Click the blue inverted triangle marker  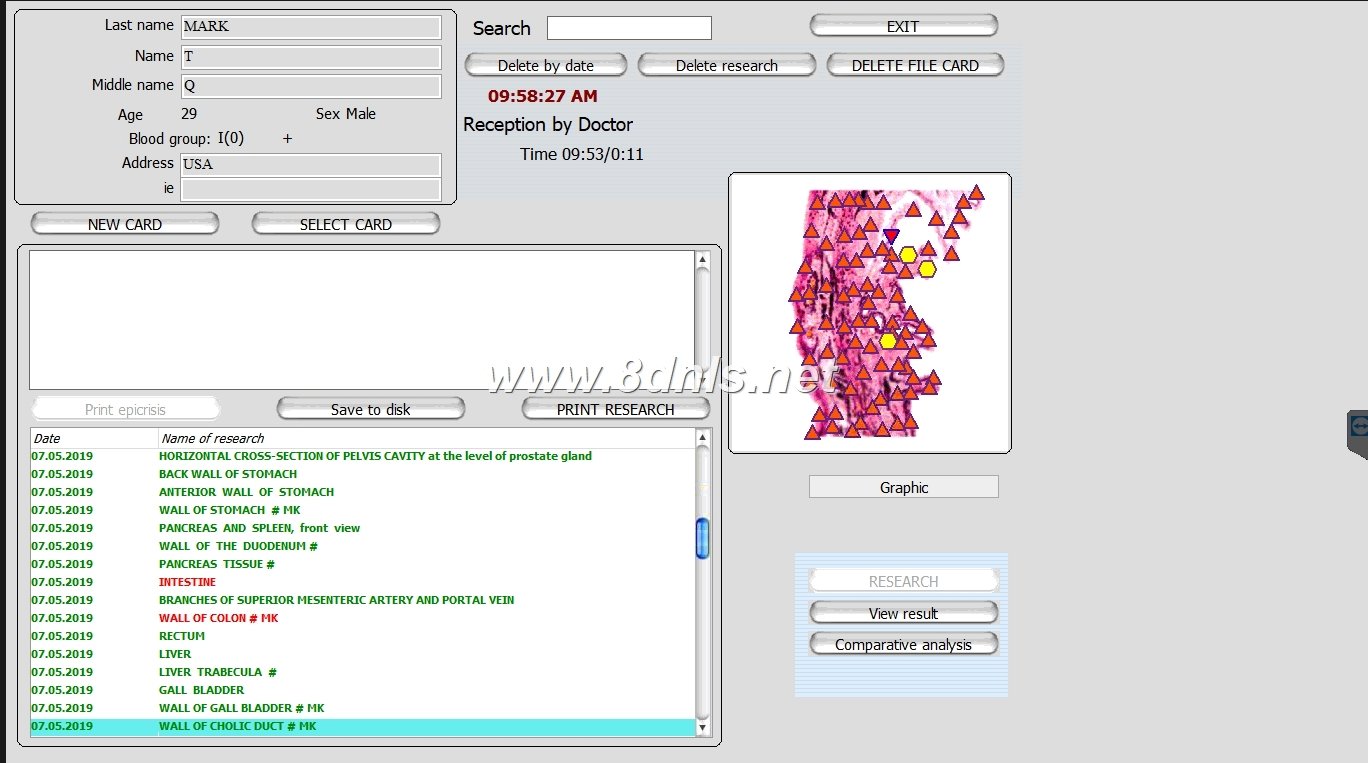[x=891, y=236]
